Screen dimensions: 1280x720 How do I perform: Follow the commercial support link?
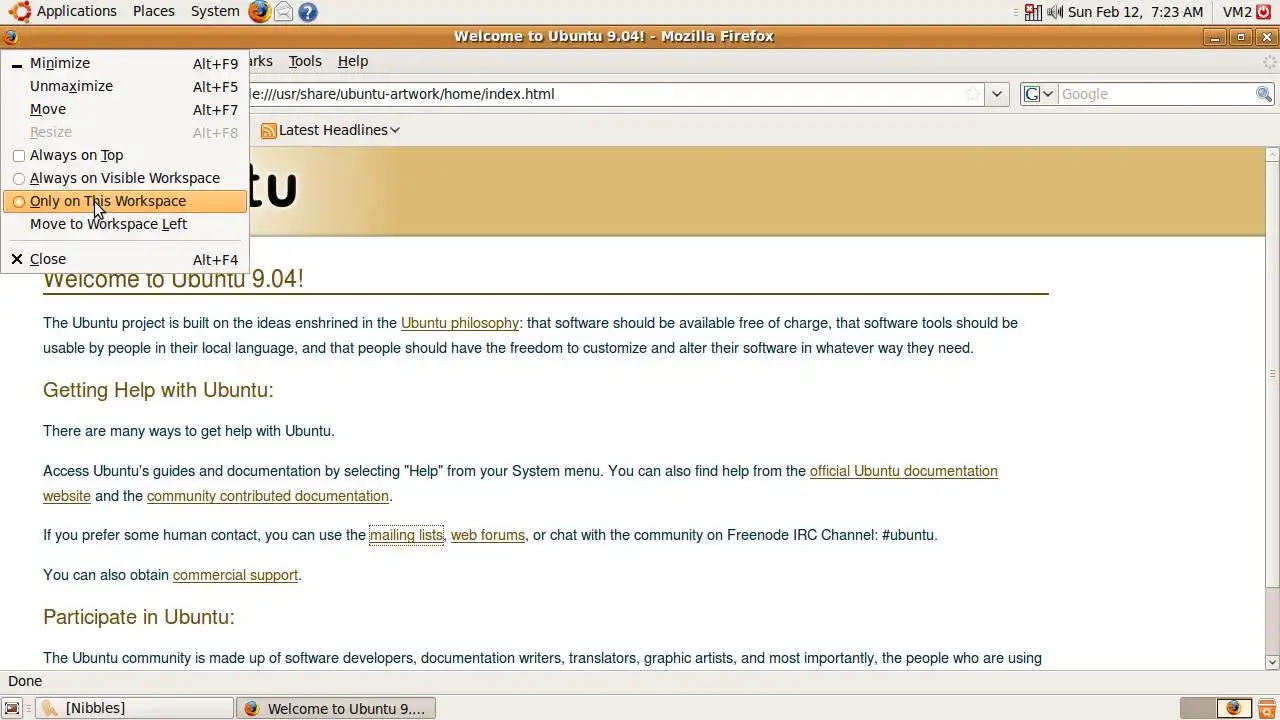point(235,575)
